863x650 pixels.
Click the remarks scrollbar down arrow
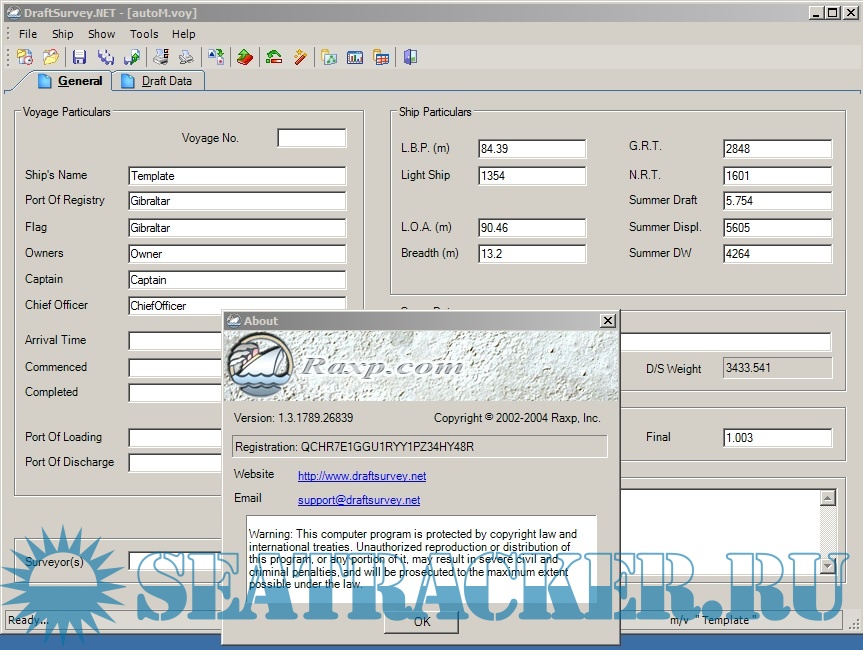point(827,566)
